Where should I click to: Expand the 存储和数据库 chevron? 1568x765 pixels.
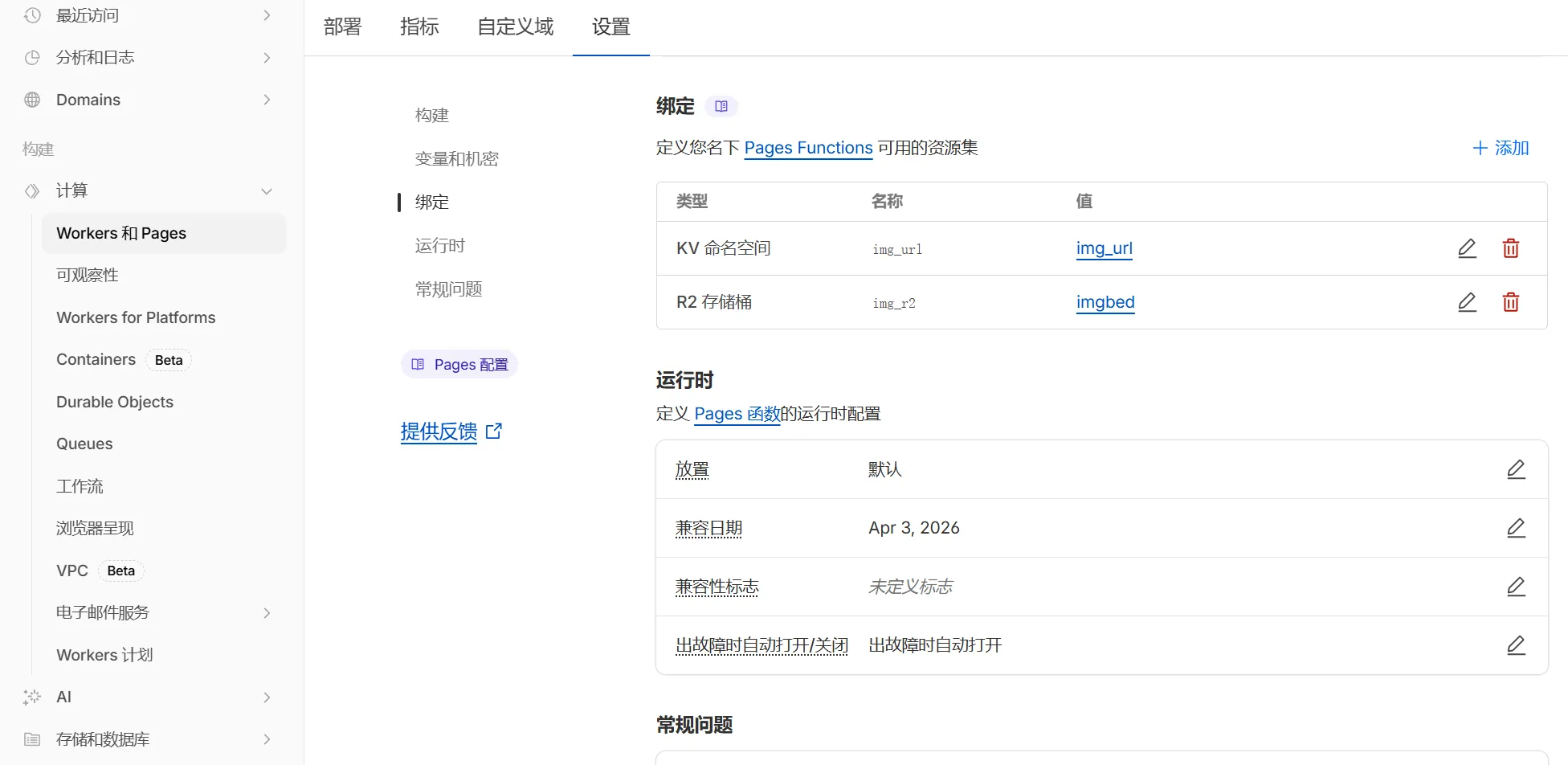(267, 739)
